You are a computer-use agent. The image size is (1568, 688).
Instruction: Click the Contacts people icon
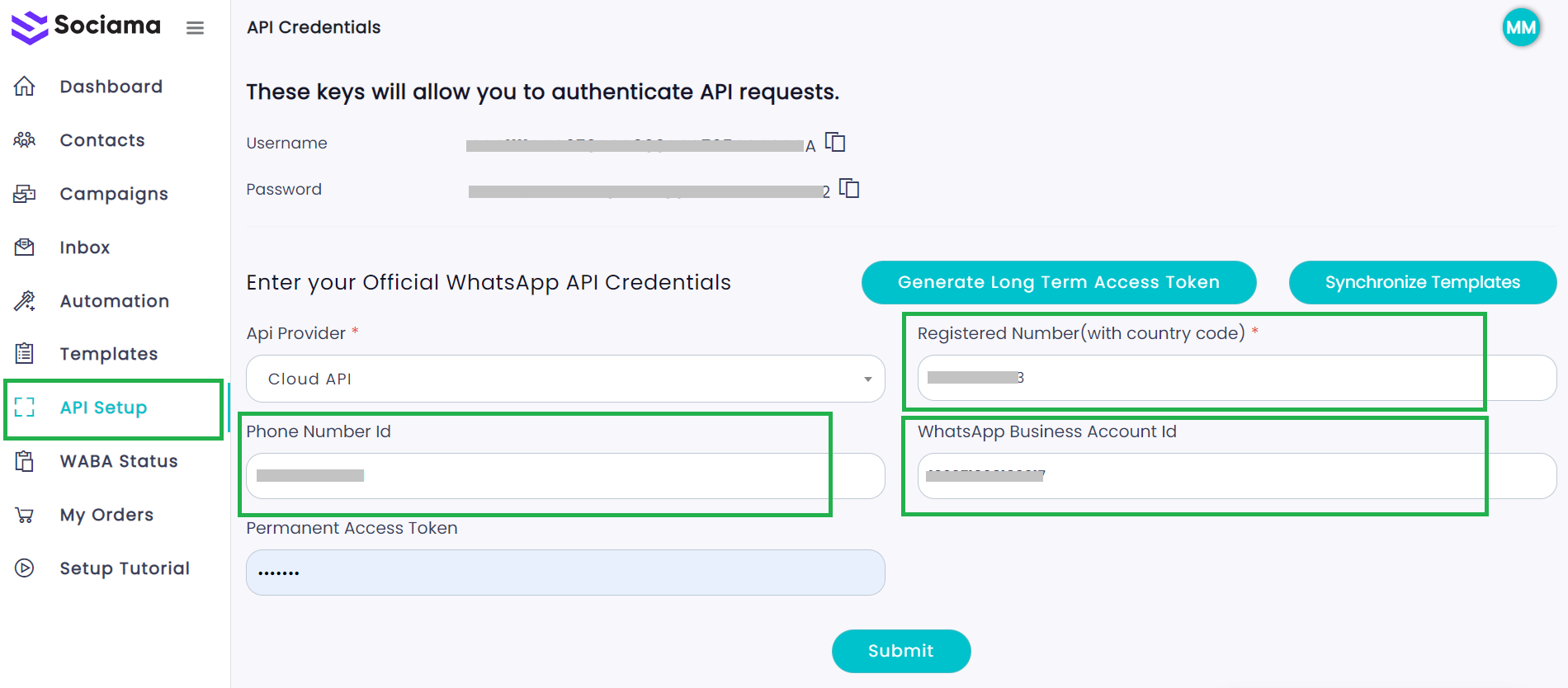pos(25,140)
